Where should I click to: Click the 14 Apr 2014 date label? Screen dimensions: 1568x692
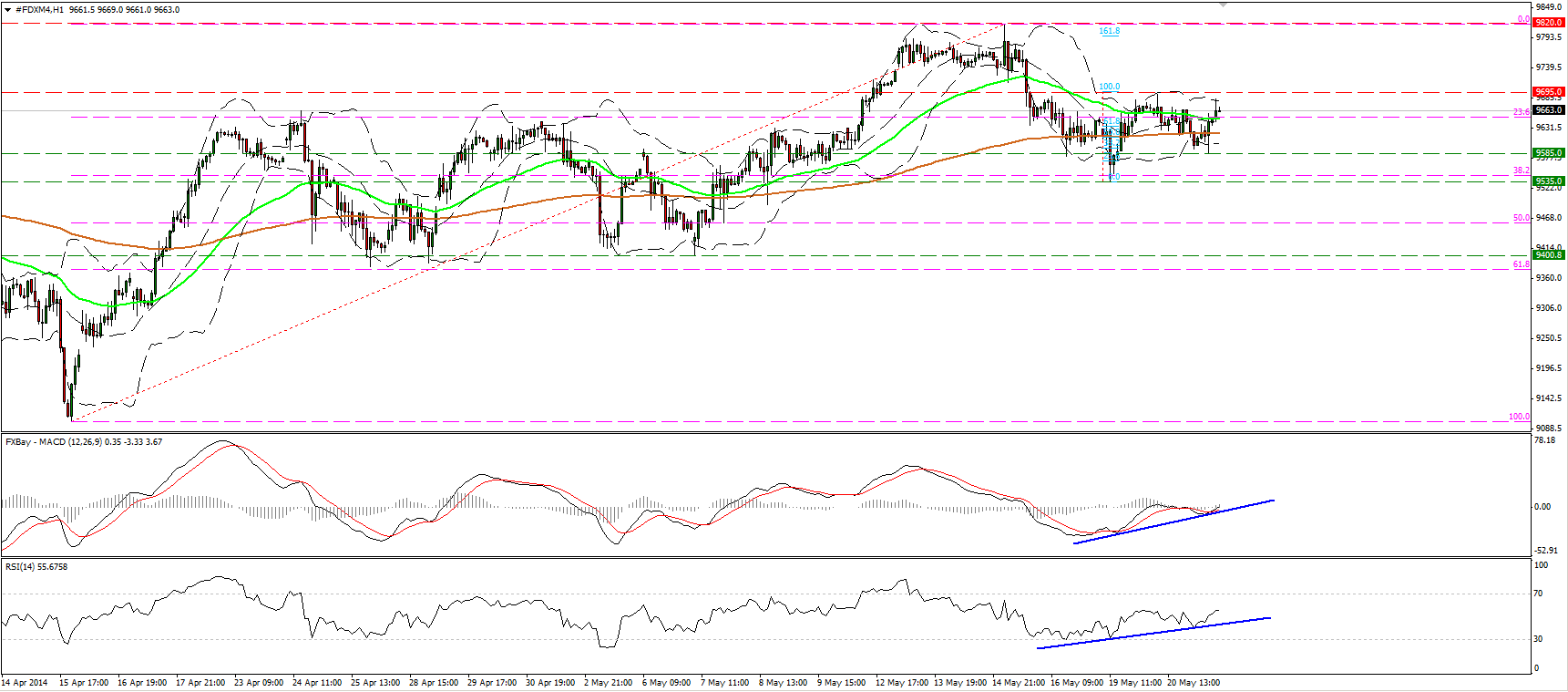coord(25,682)
